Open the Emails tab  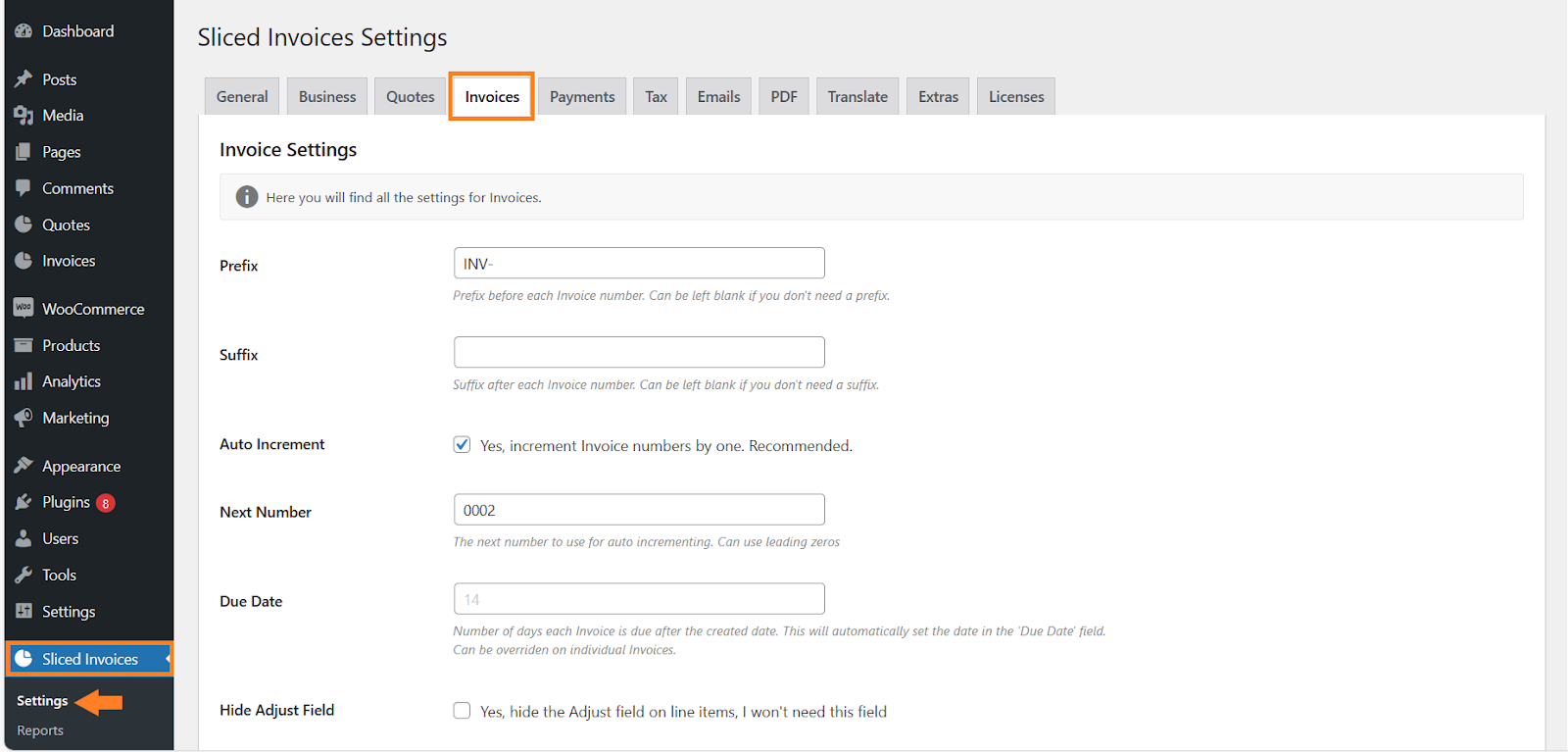[x=718, y=96]
